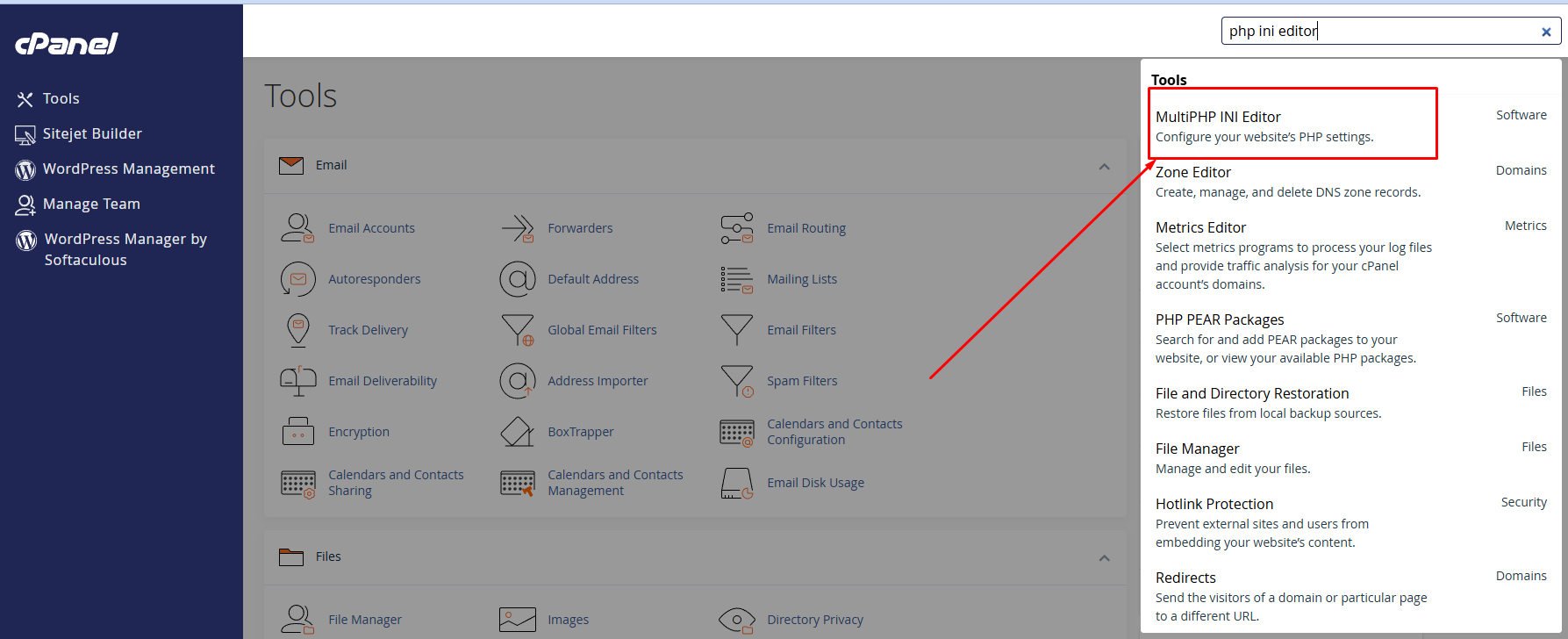1568x639 pixels.
Task: Open Calendars and Contacts Configuration icon
Action: pyautogui.click(x=736, y=432)
